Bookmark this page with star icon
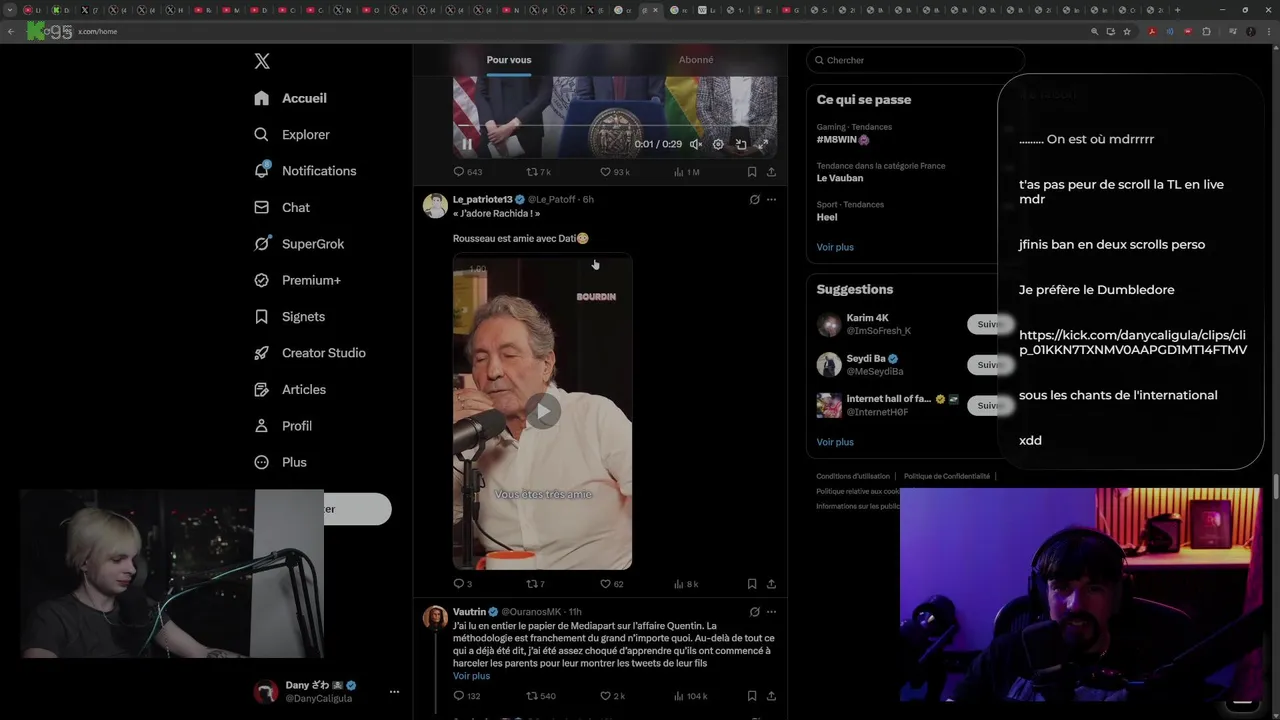 [1127, 31]
